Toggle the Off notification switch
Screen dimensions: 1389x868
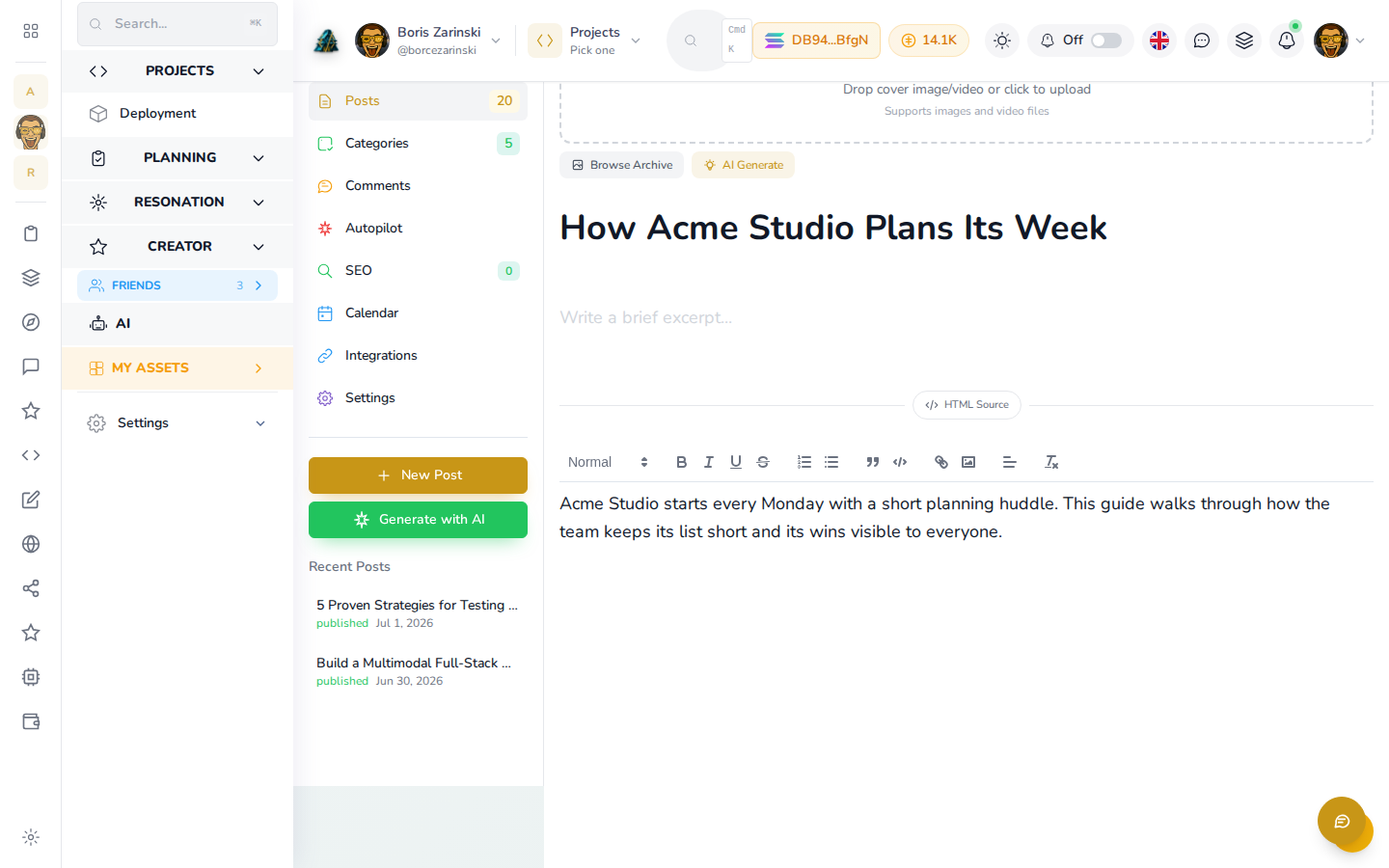click(1106, 41)
